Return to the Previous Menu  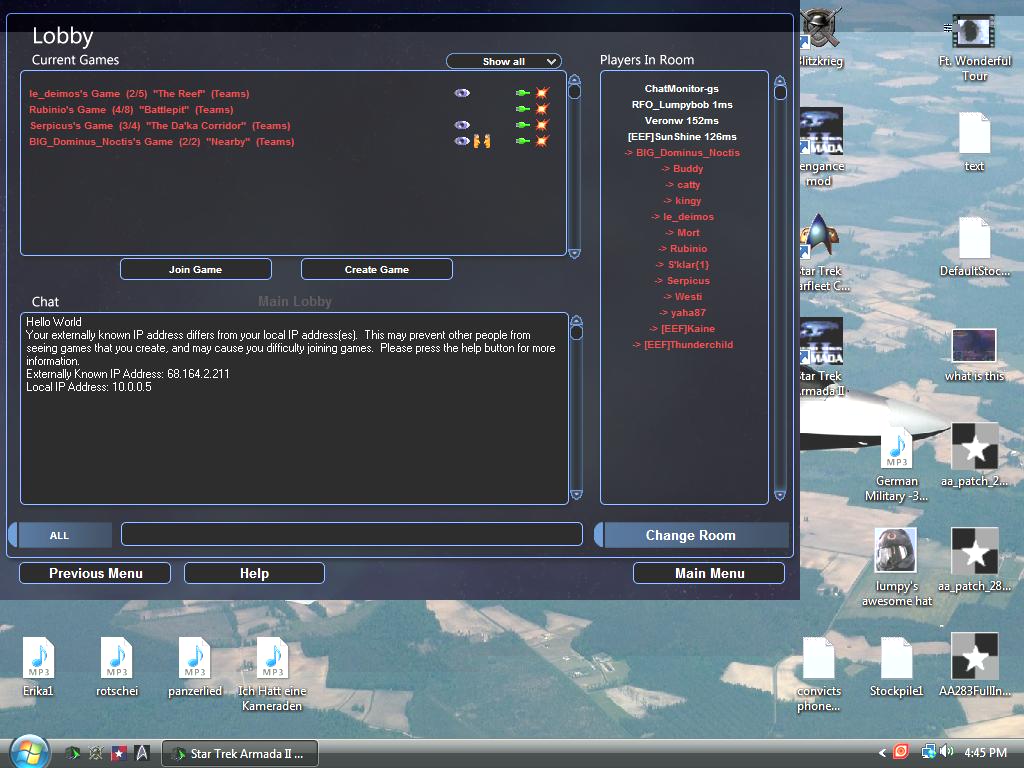point(96,573)
